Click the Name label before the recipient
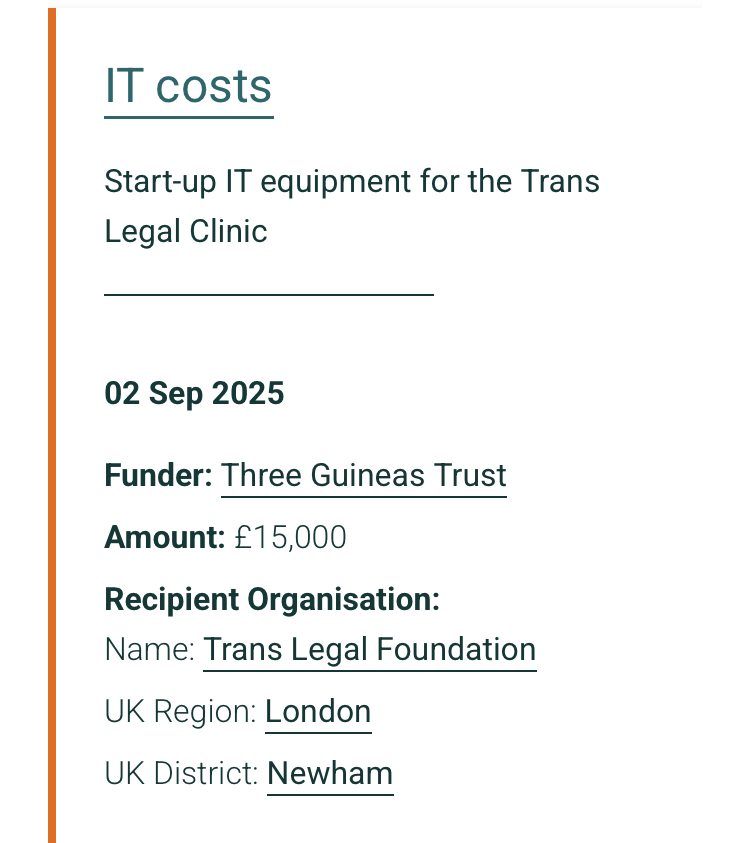The height and width of the screenshot is (843, 750). point(149,650)
